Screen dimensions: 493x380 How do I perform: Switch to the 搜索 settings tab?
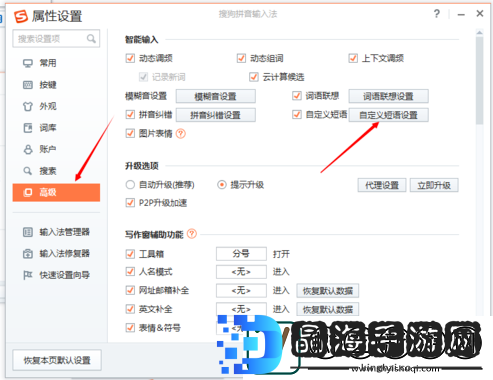[56, 171]
